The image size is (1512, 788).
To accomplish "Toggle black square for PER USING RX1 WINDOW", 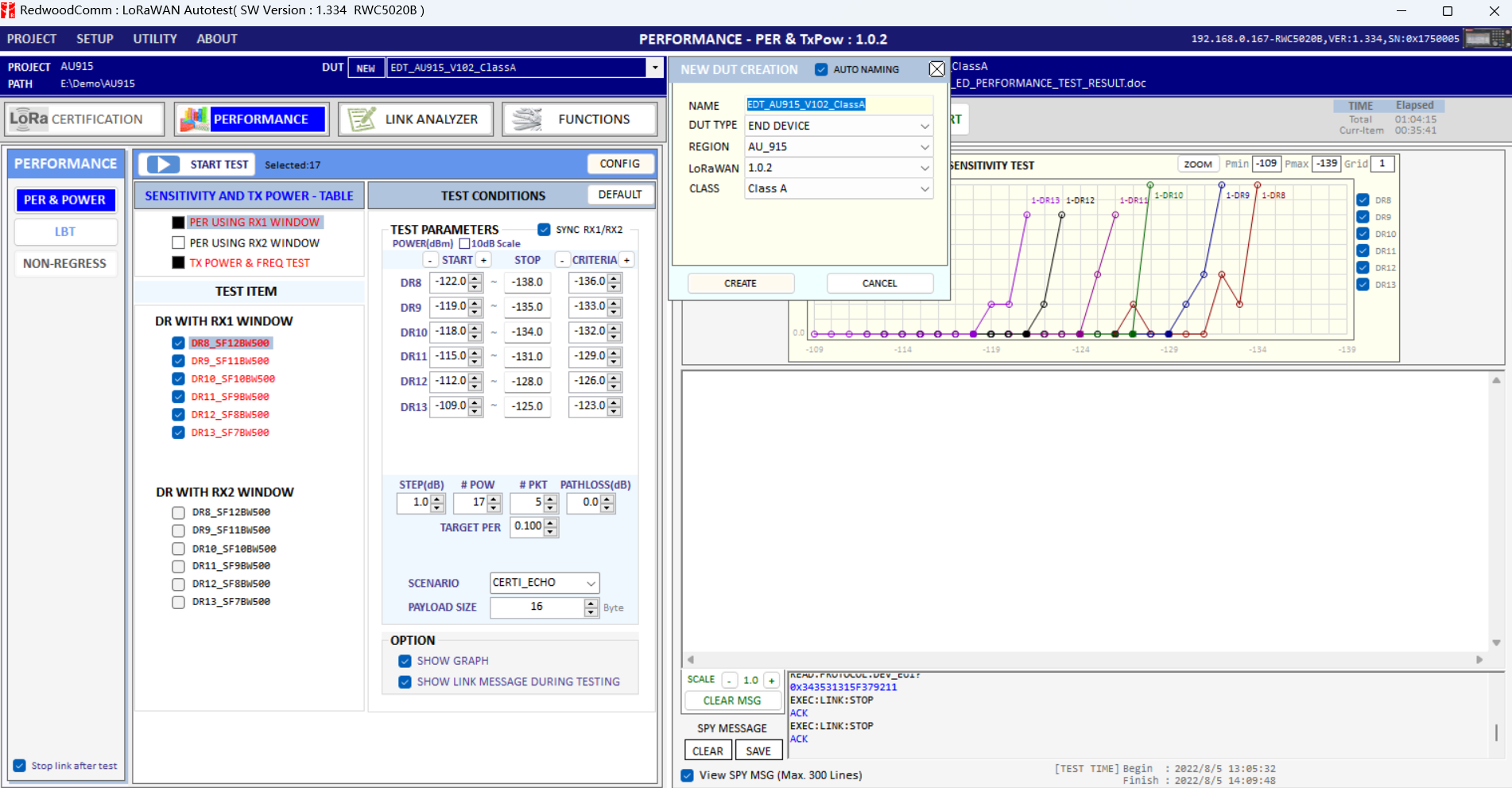I will pos(178,223).
